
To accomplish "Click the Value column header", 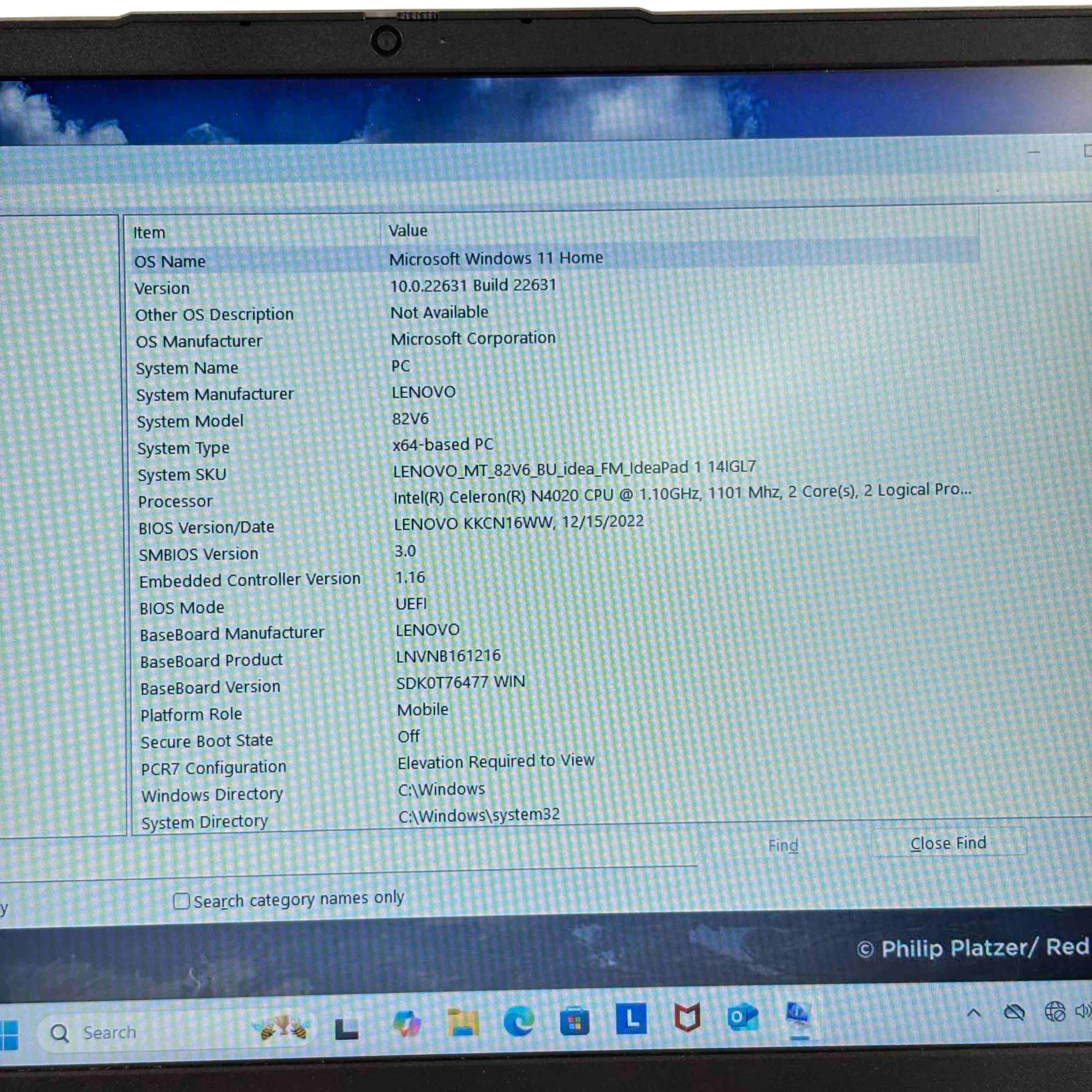I will click(407, 230).
